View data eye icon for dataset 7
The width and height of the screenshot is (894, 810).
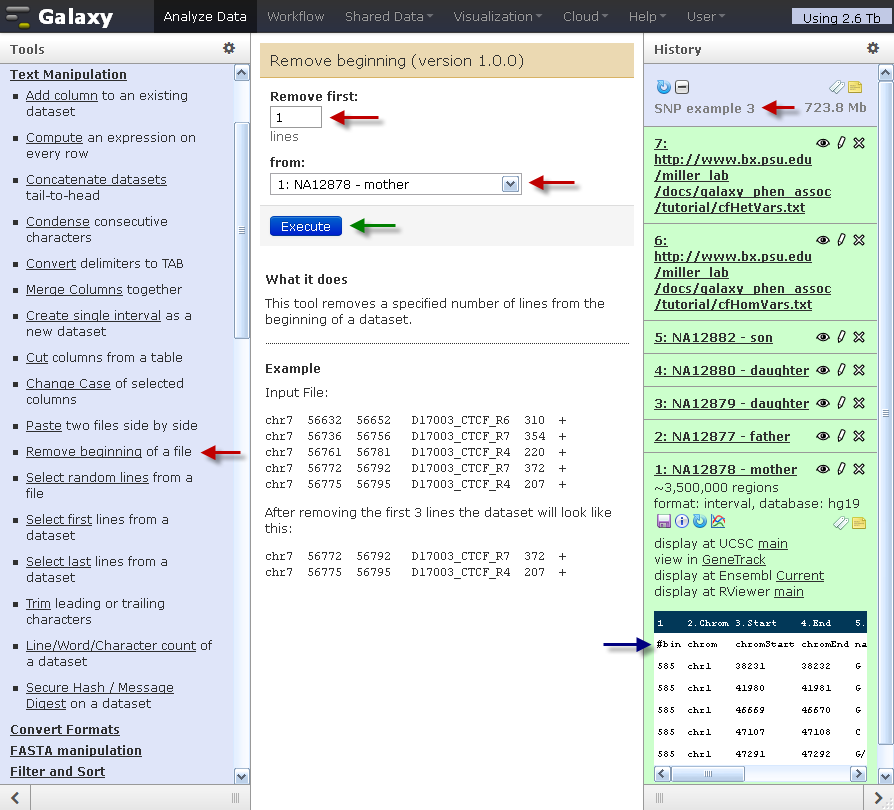(x=823, y=143)
